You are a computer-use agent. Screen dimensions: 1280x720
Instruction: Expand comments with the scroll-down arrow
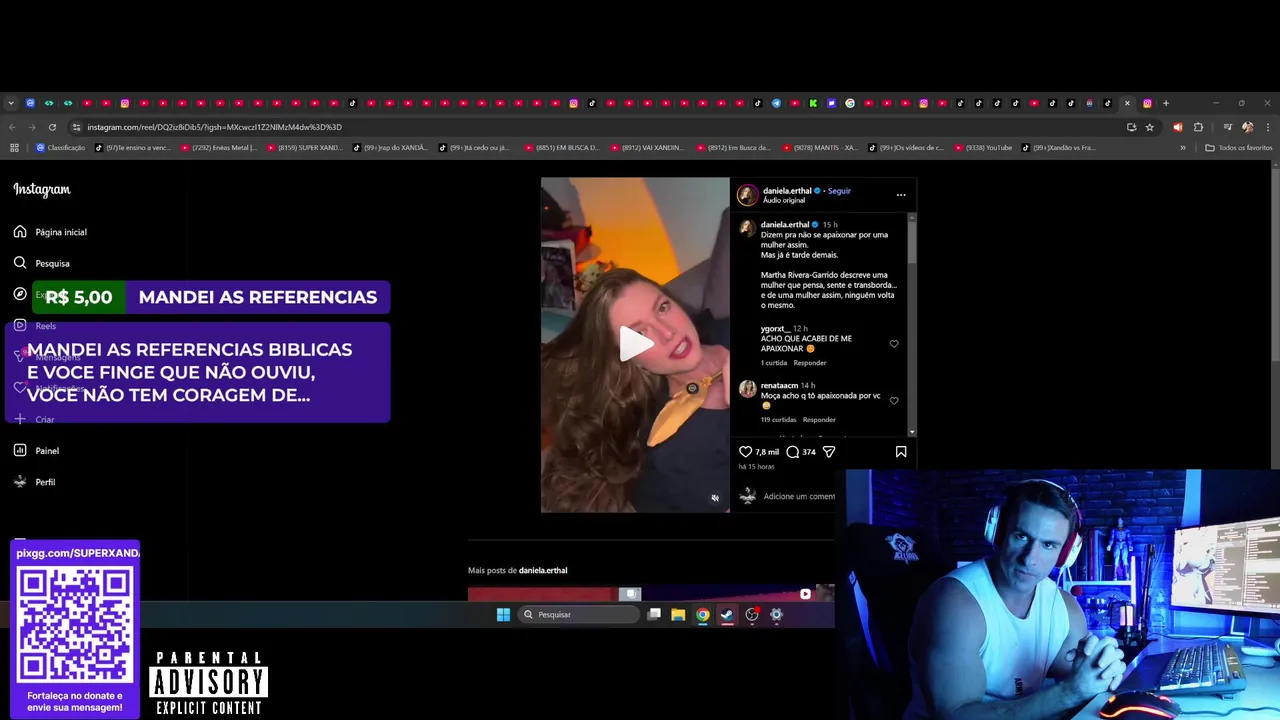911,432
